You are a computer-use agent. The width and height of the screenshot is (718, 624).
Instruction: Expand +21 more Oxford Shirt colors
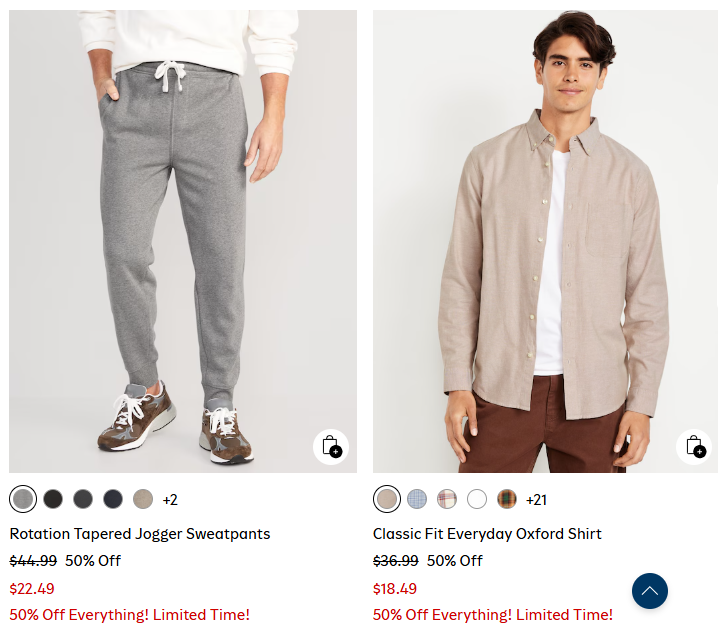tap(537, 500)
